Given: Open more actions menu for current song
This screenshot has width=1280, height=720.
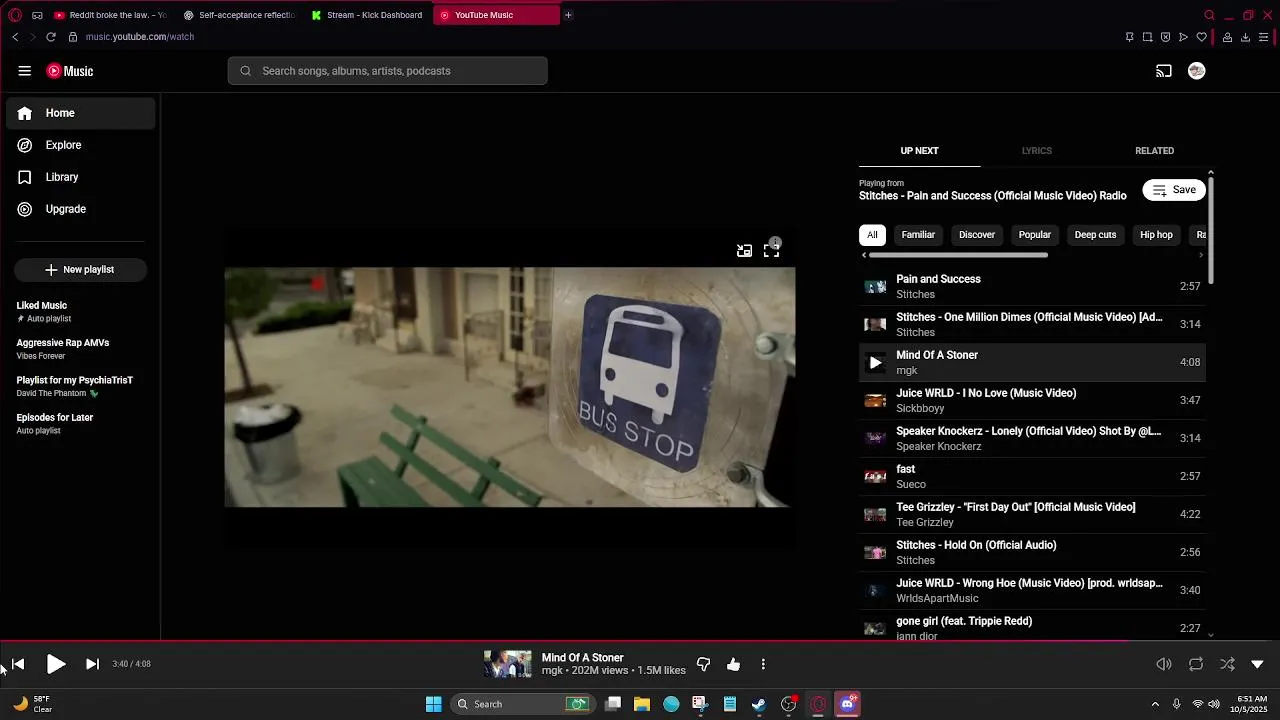Looking at the screenshot, I should (763, 664).
